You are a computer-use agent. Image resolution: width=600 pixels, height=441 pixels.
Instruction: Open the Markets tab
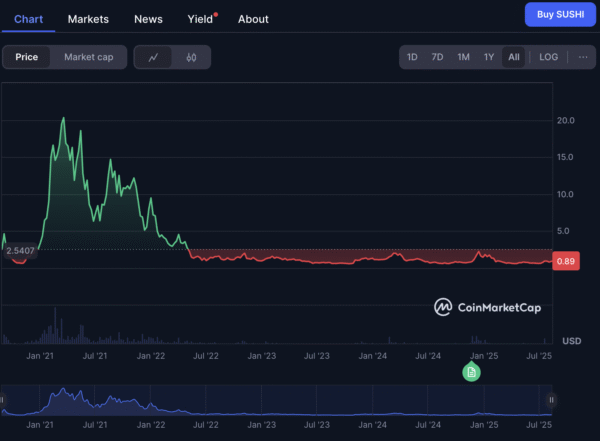(x=88, y=19)
